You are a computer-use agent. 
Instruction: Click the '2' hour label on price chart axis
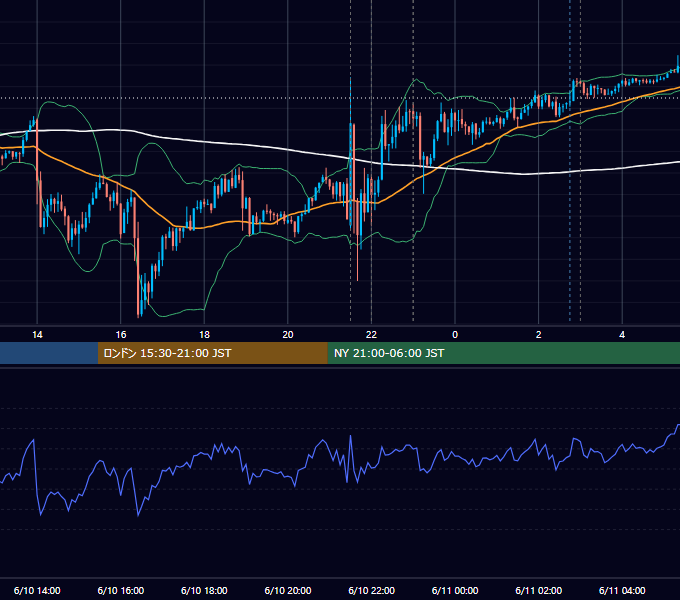(x=539, y=335)
